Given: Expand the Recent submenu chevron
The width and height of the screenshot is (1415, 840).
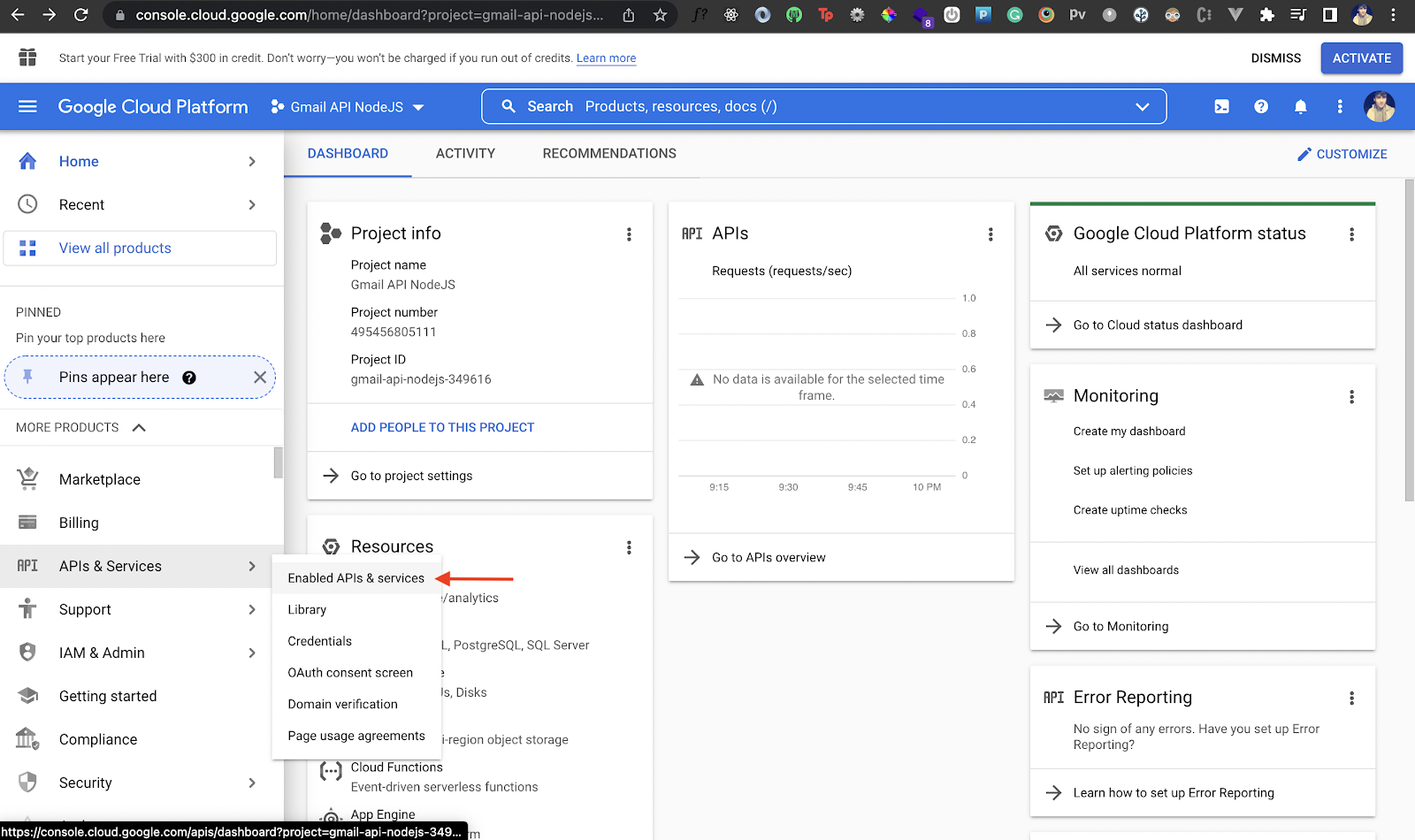Looking at the screenshot, I should 252,204.
